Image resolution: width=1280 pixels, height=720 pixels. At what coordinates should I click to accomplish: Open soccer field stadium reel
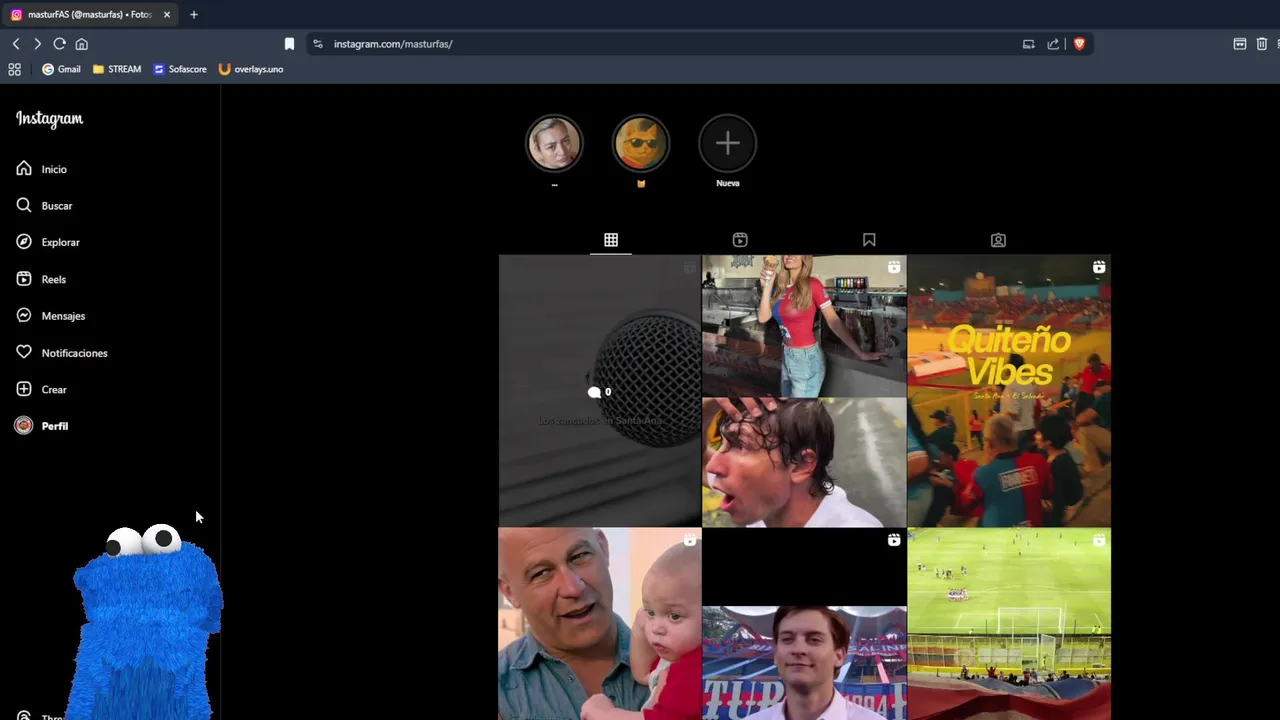[x=1009, y=624]
